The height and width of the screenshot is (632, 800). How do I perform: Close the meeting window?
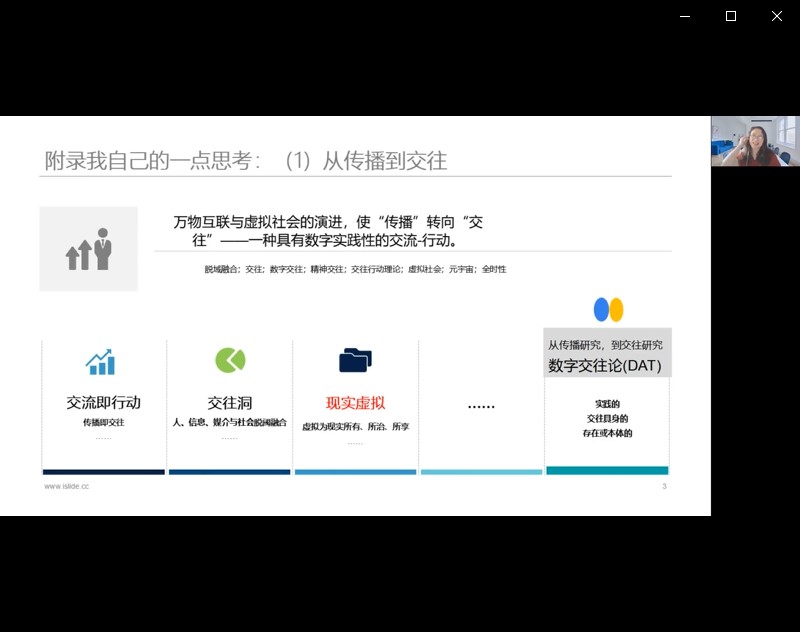tap(776, 16)
